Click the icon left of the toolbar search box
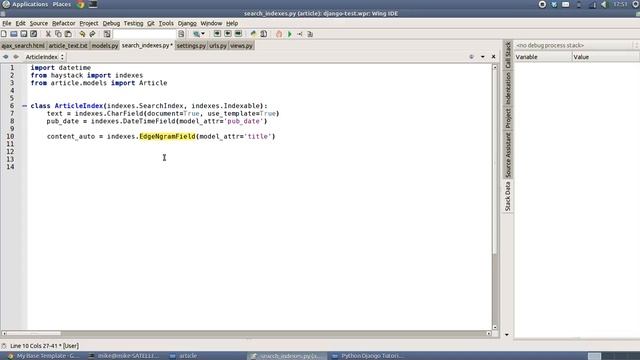This screenshot has width=640, height=360. click(x=107, y=34)
